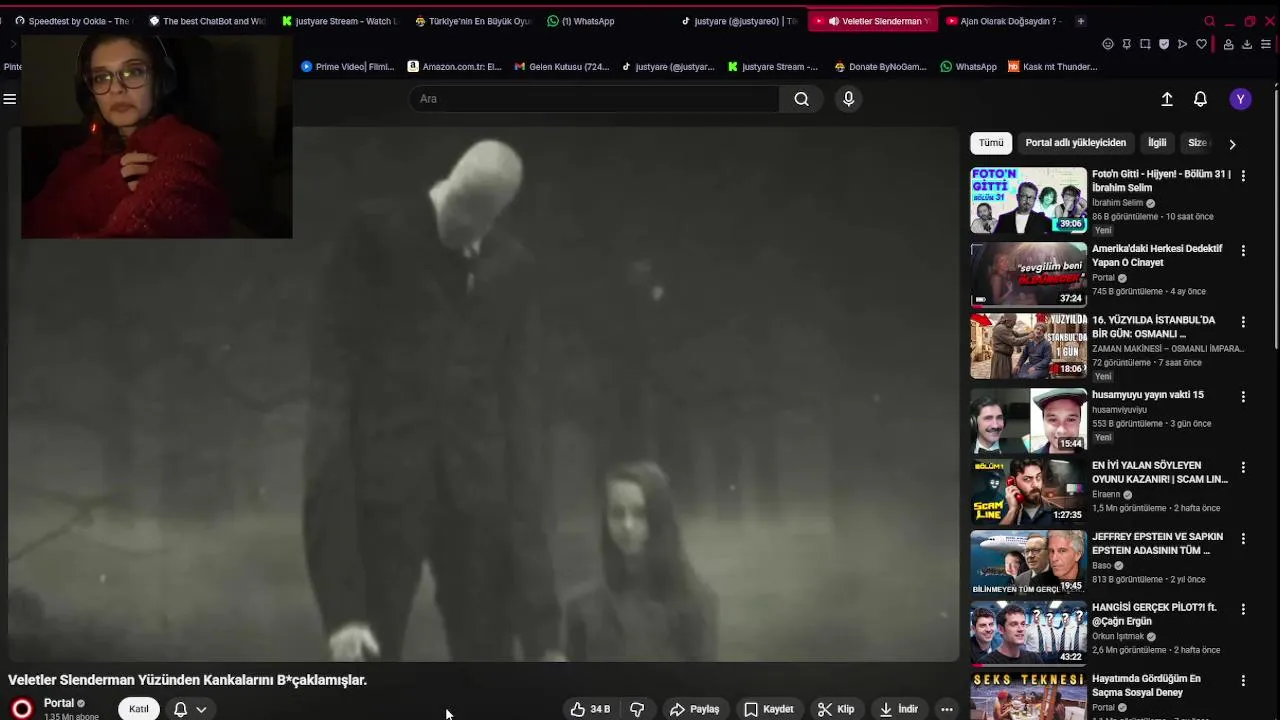Viewport: 1280px width, 720px height.
Task: Like the video showing 34 B
Action: click(590, 709)
